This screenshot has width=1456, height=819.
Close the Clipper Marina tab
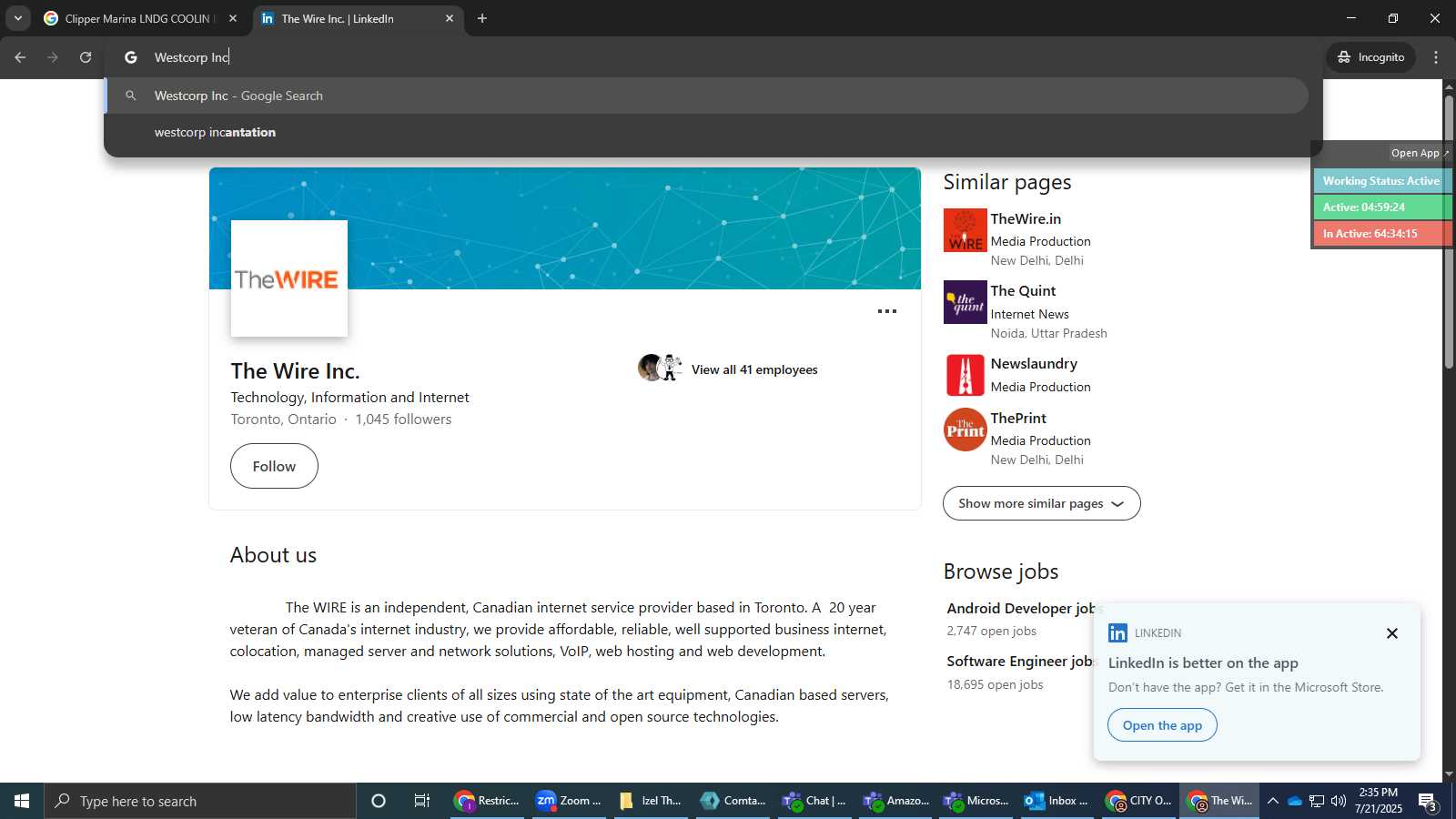(x=233, y=18)
